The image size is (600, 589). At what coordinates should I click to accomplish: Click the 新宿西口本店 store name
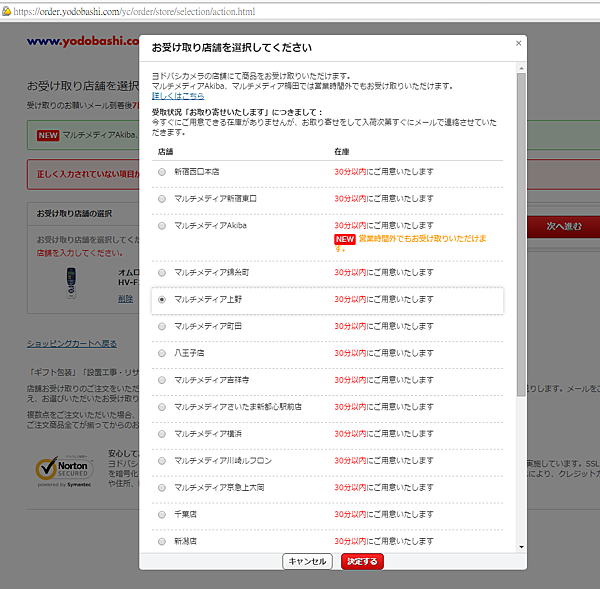click(197, 172)
